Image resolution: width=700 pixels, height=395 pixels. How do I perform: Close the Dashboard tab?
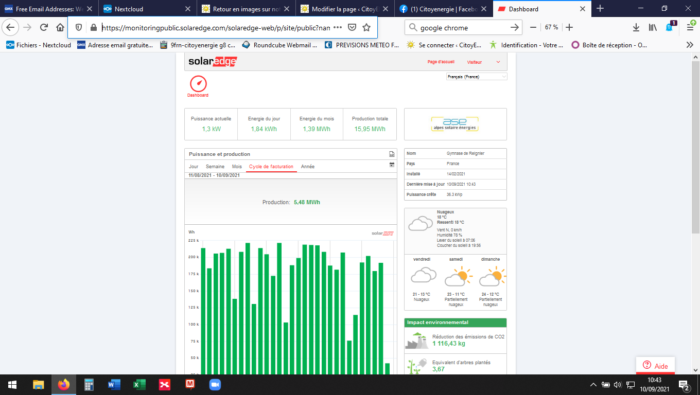click(x=582, y=8)
